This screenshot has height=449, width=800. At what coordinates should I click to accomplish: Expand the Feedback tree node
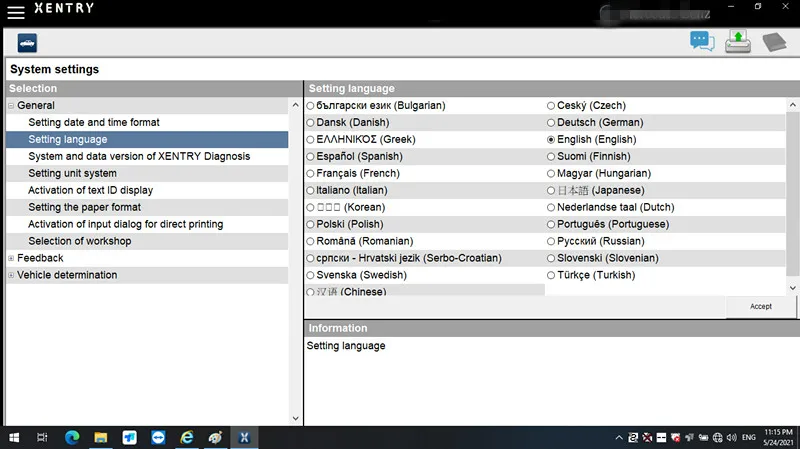[11, 258]
